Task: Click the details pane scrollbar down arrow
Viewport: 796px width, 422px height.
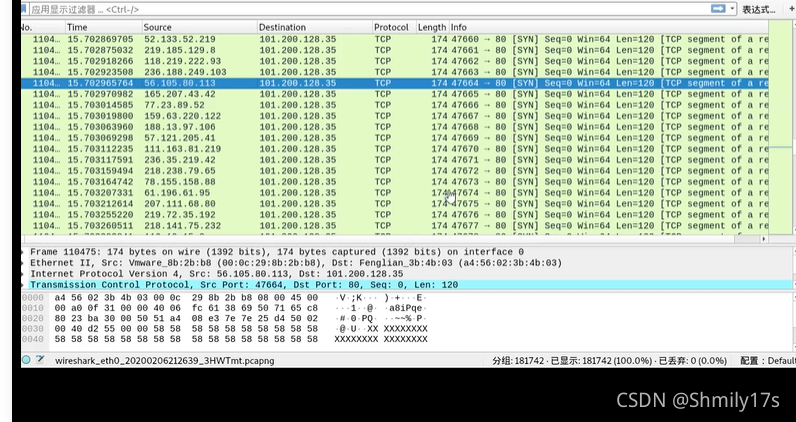Action: point(793,285)
